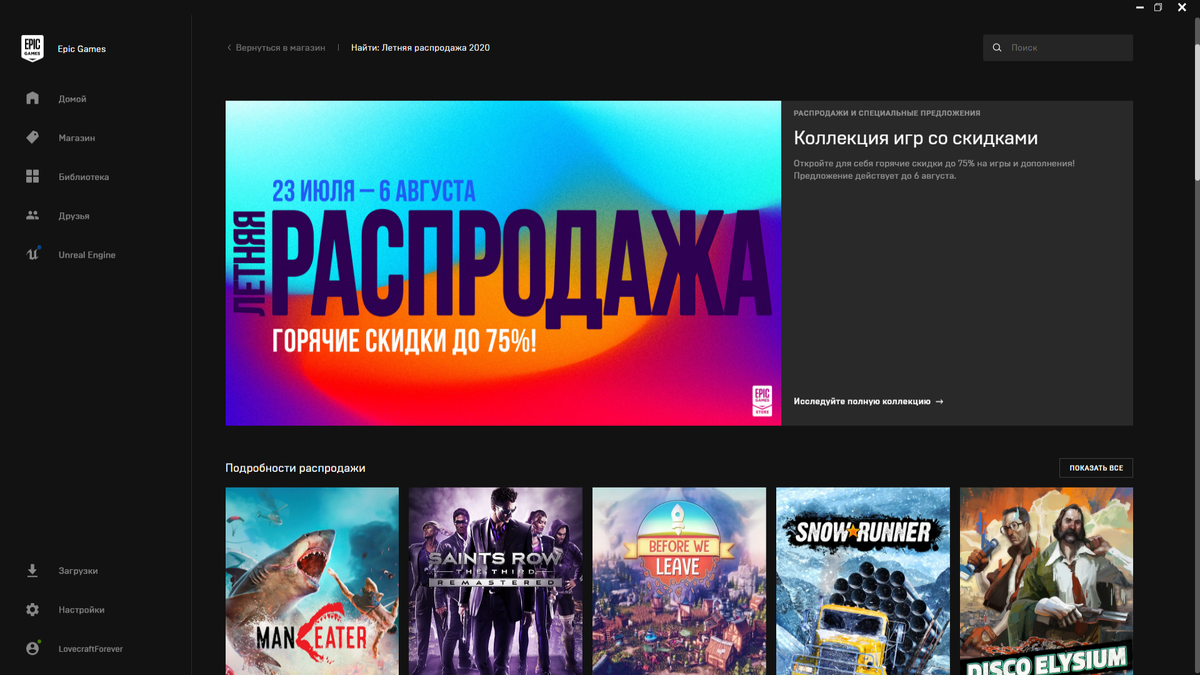Image resolution: width=1200 pixels, height=675 pixels.
Task: Open the Saints Row The Third Remastered card
Action: pyautogui.click(x=496, y=581)
